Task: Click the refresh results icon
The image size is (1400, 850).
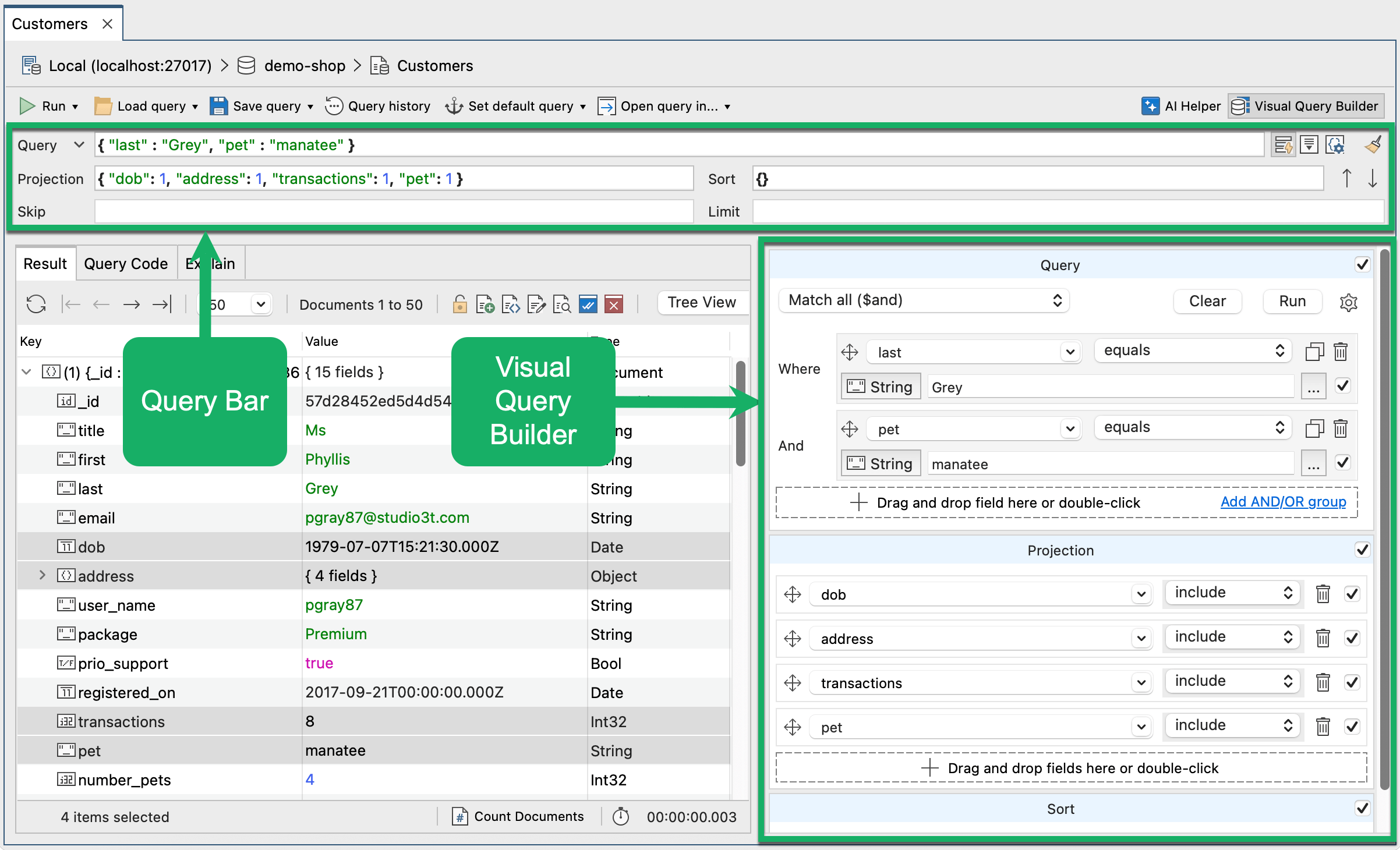Action: [x=36, y=304]
